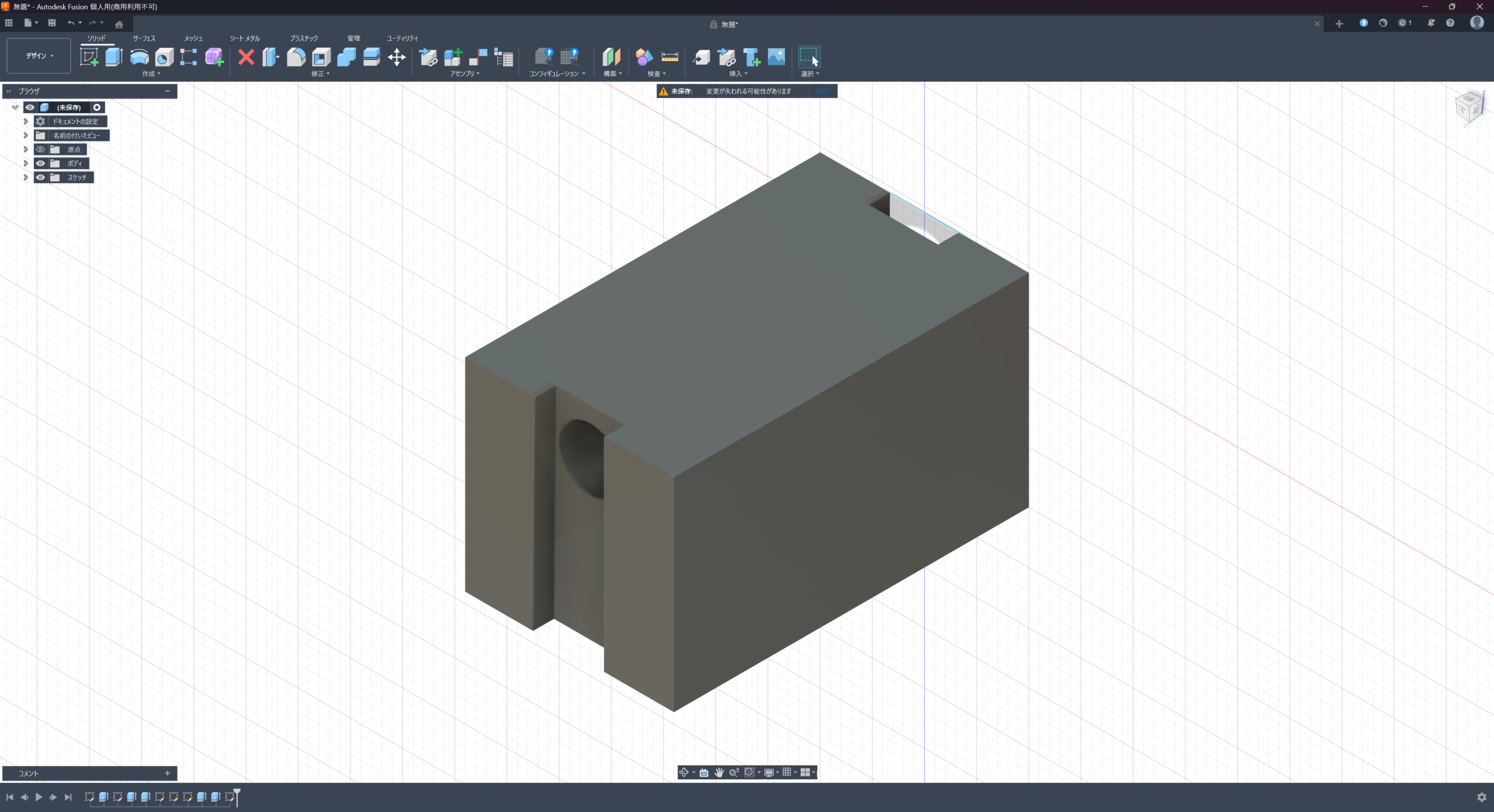1494x812 pixels.
Task: Hide the ボディ folder visibility
Action: (40, 163)
